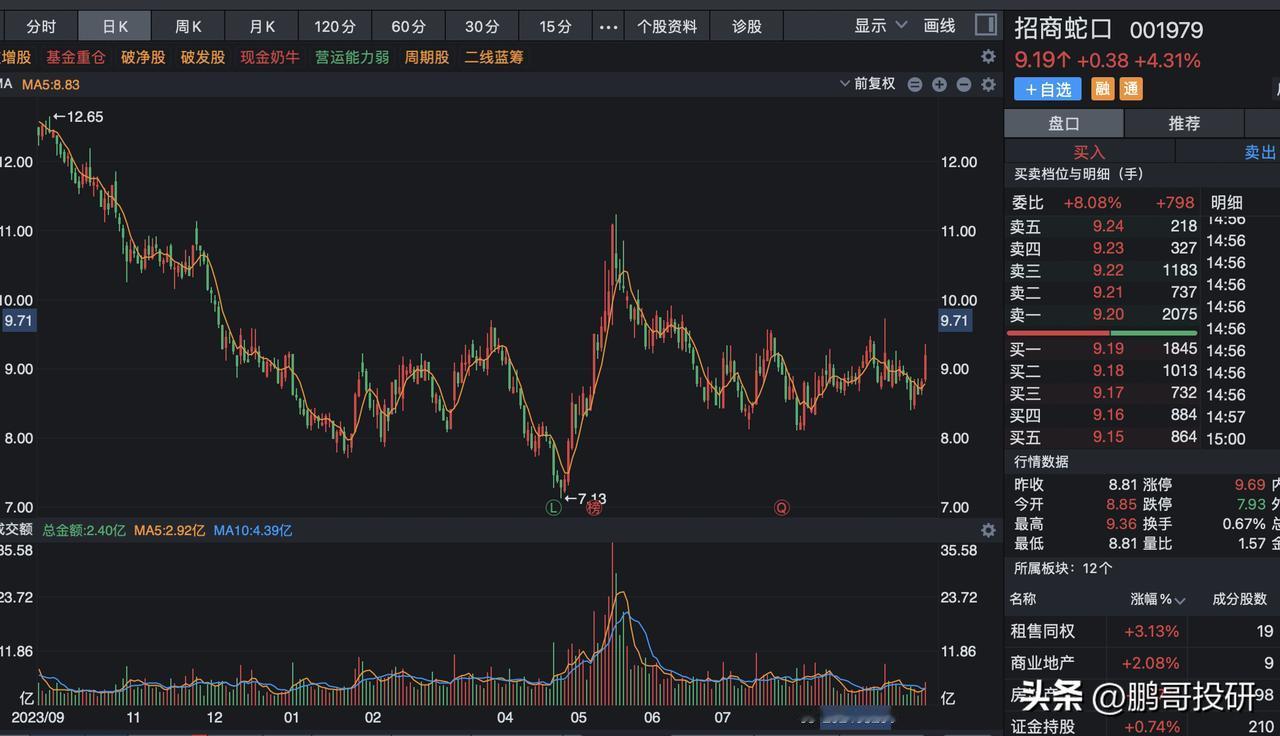Open the 明细 detail column header

click(x=1226, y=202)
